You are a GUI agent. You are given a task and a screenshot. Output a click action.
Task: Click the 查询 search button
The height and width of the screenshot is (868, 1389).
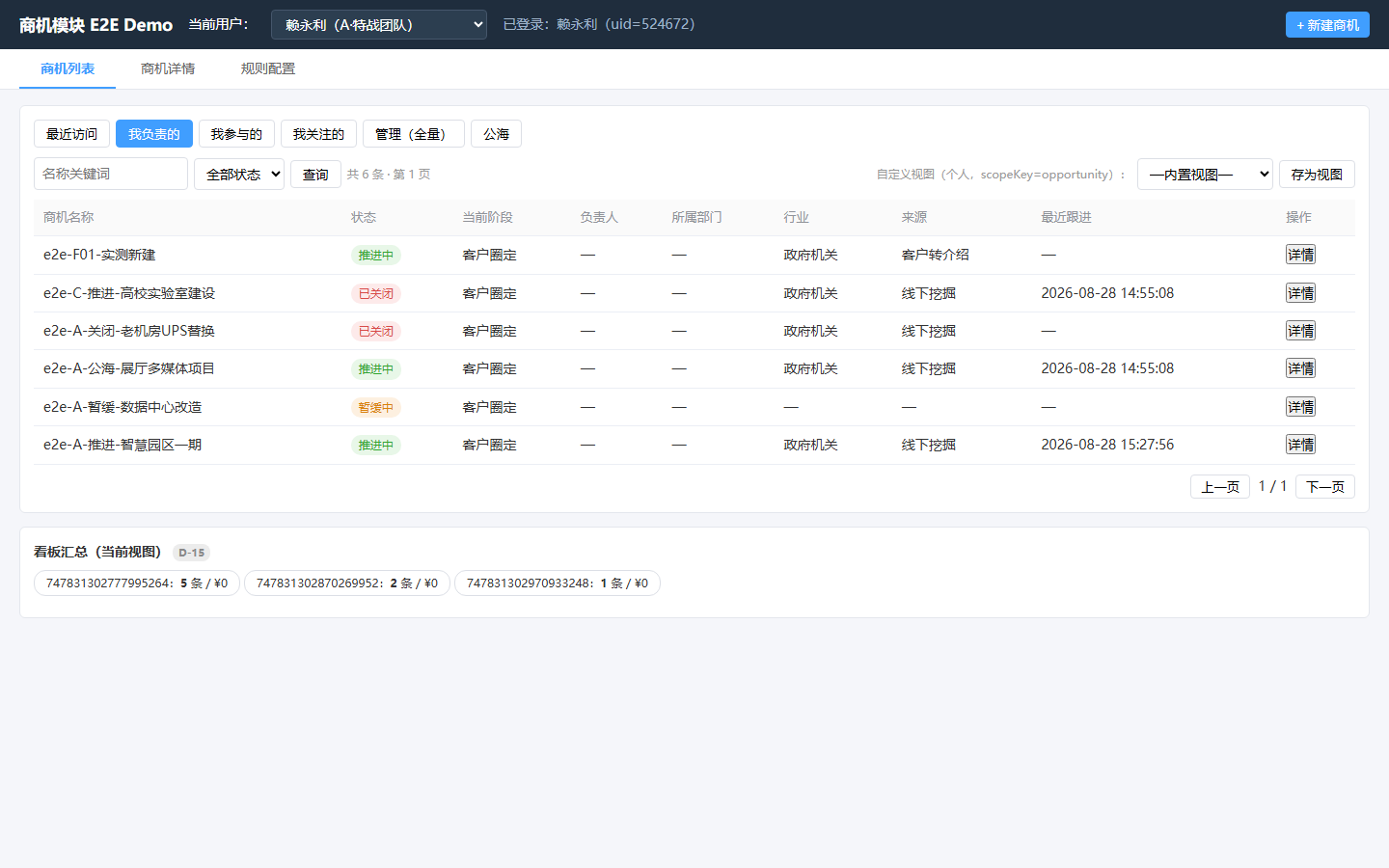coord(315,175)
